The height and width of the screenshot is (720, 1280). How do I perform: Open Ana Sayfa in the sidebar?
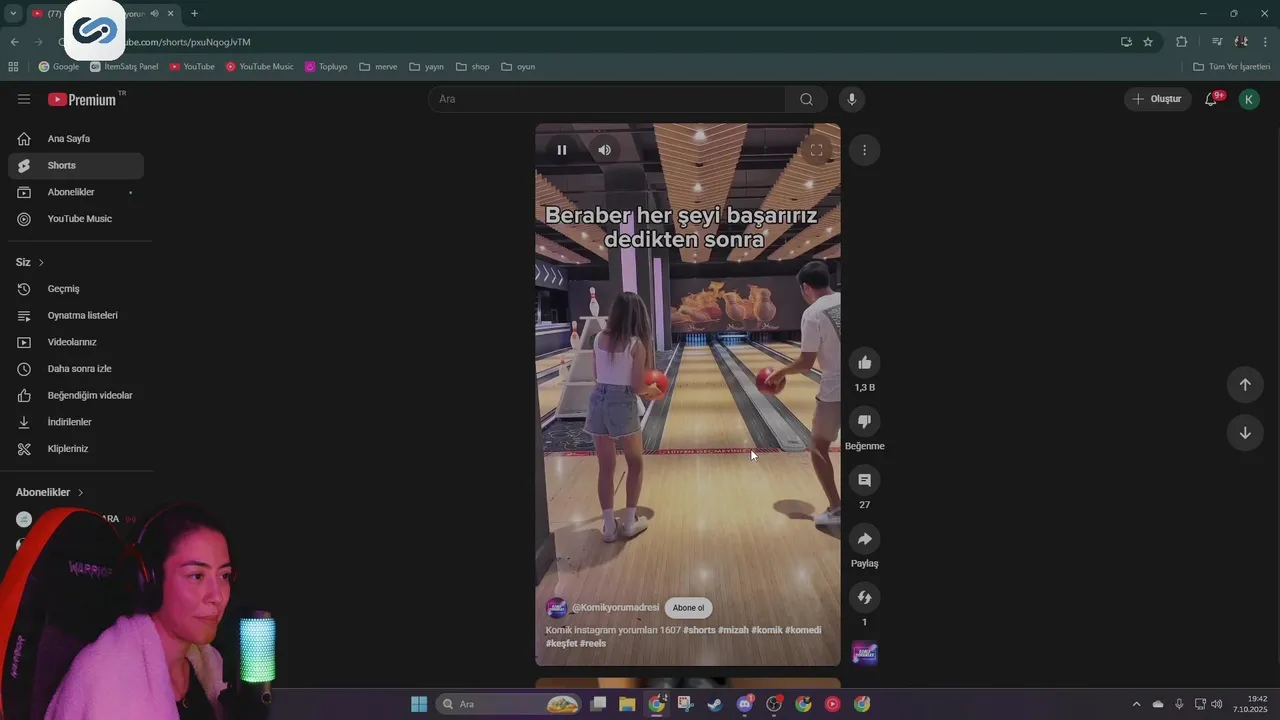coord(76,139)
